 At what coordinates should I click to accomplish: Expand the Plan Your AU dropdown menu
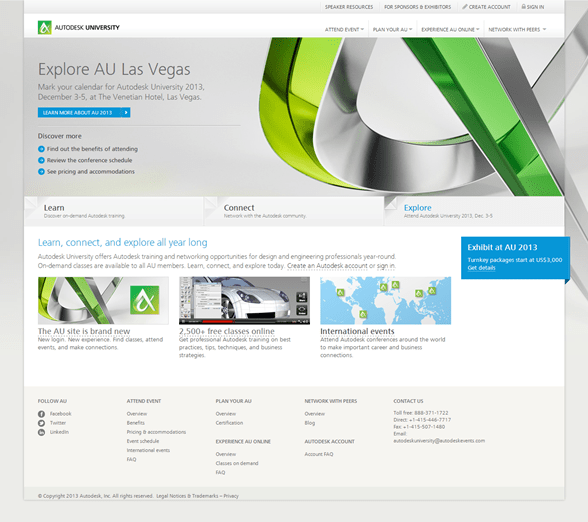[x=392, y=29]
